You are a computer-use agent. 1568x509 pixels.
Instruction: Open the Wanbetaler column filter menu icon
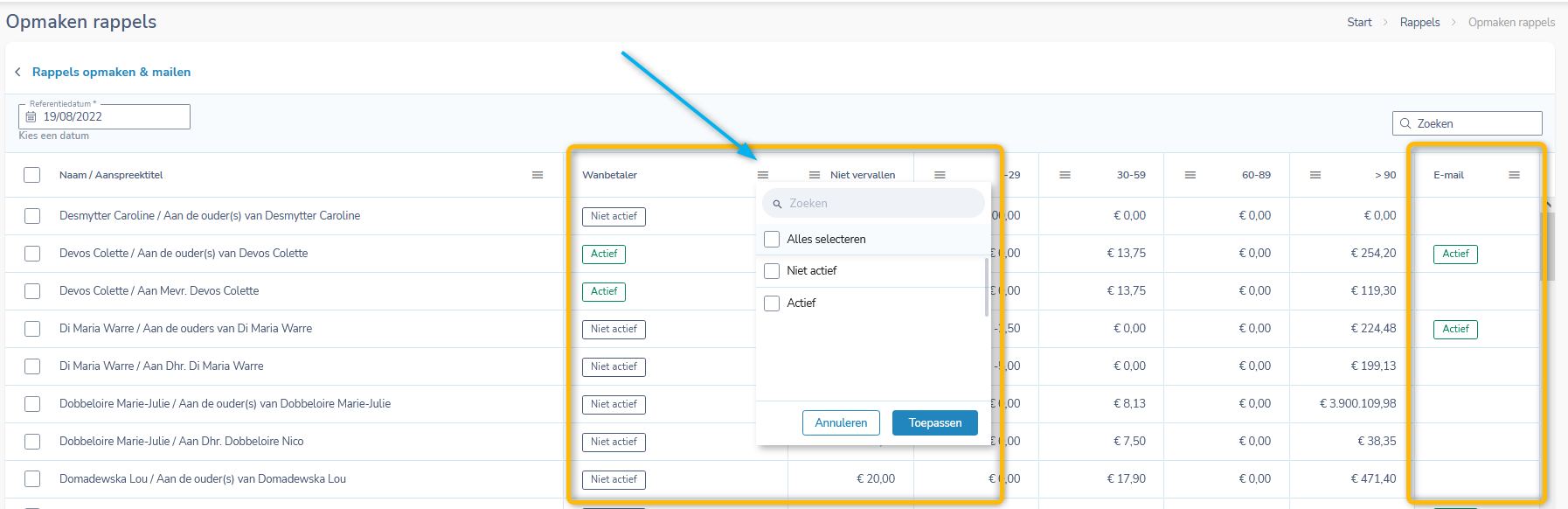tap(763, 176)
